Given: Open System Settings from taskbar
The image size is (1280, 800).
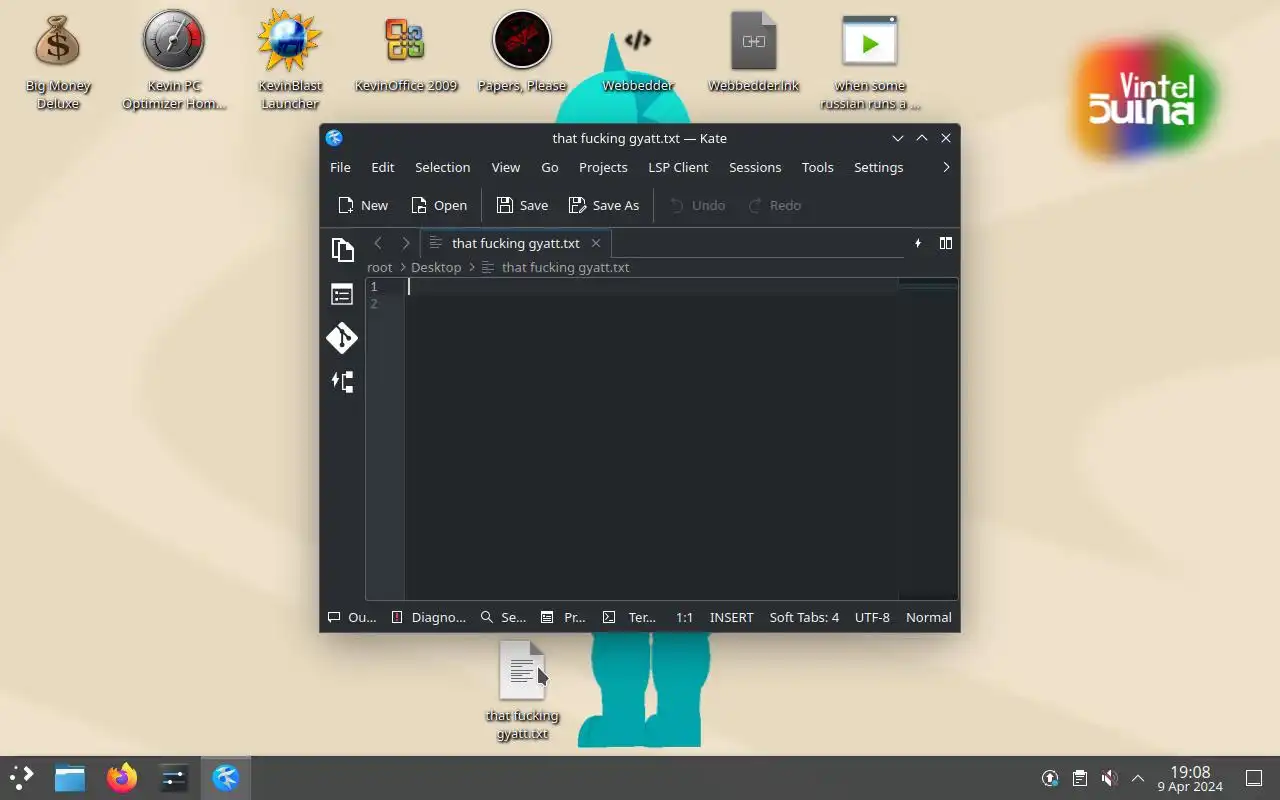Looking at the screenshot, I should (x=174, y=777).
